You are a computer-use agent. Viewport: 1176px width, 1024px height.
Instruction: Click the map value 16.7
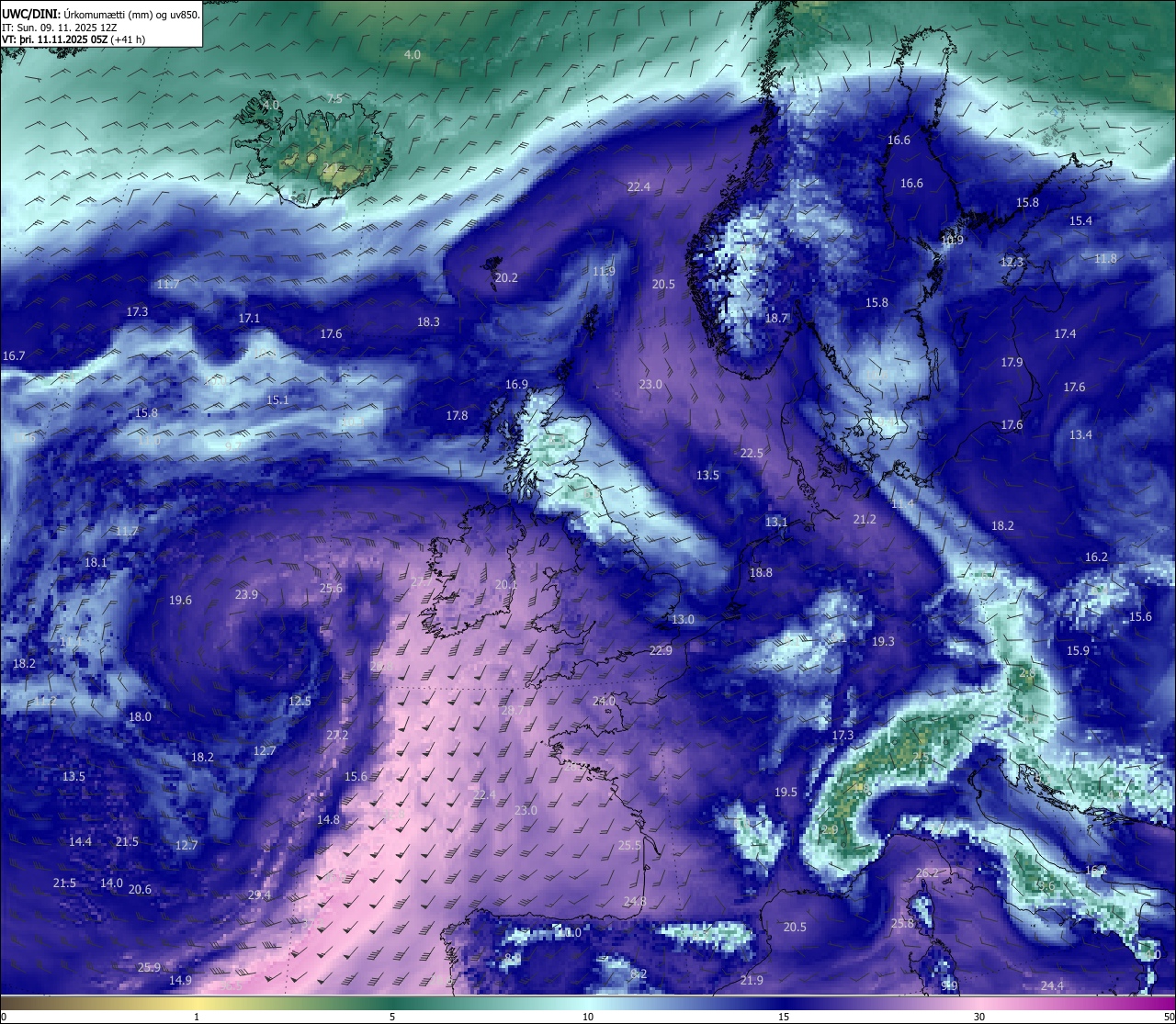pos(14,355)
